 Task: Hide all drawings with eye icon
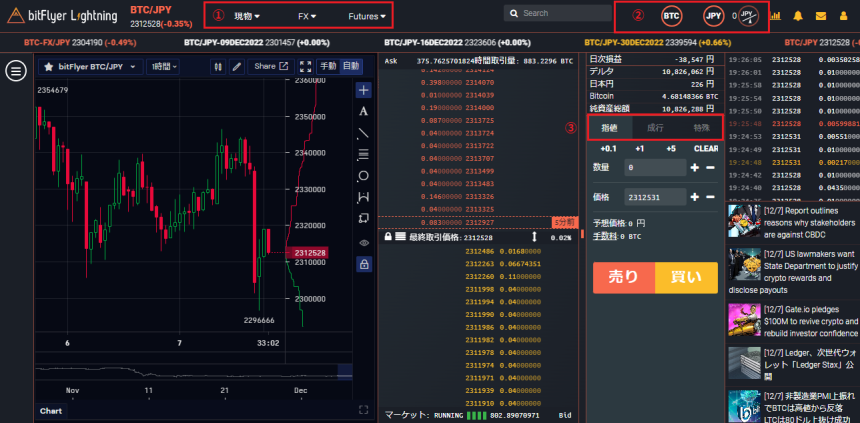(363, 242)
